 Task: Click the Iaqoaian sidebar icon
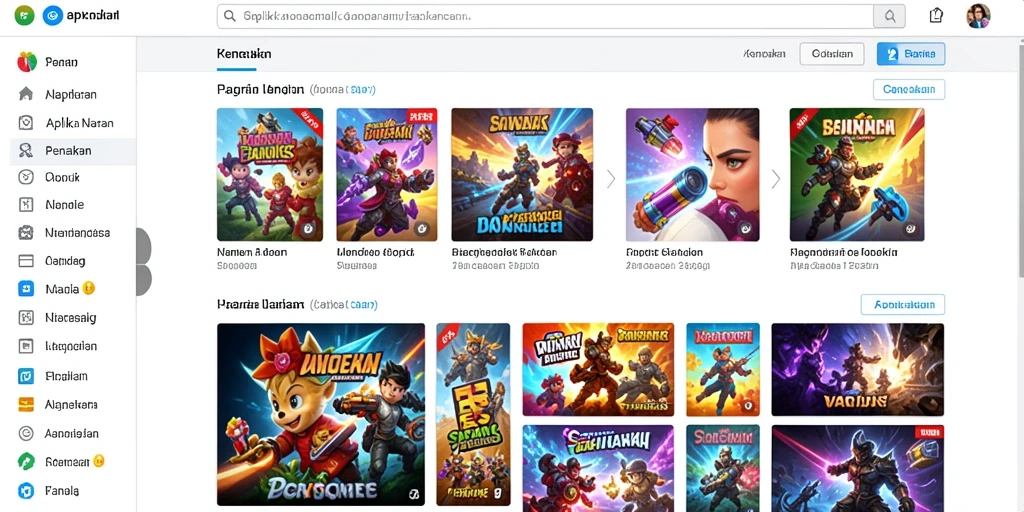[x=26, y=346]
